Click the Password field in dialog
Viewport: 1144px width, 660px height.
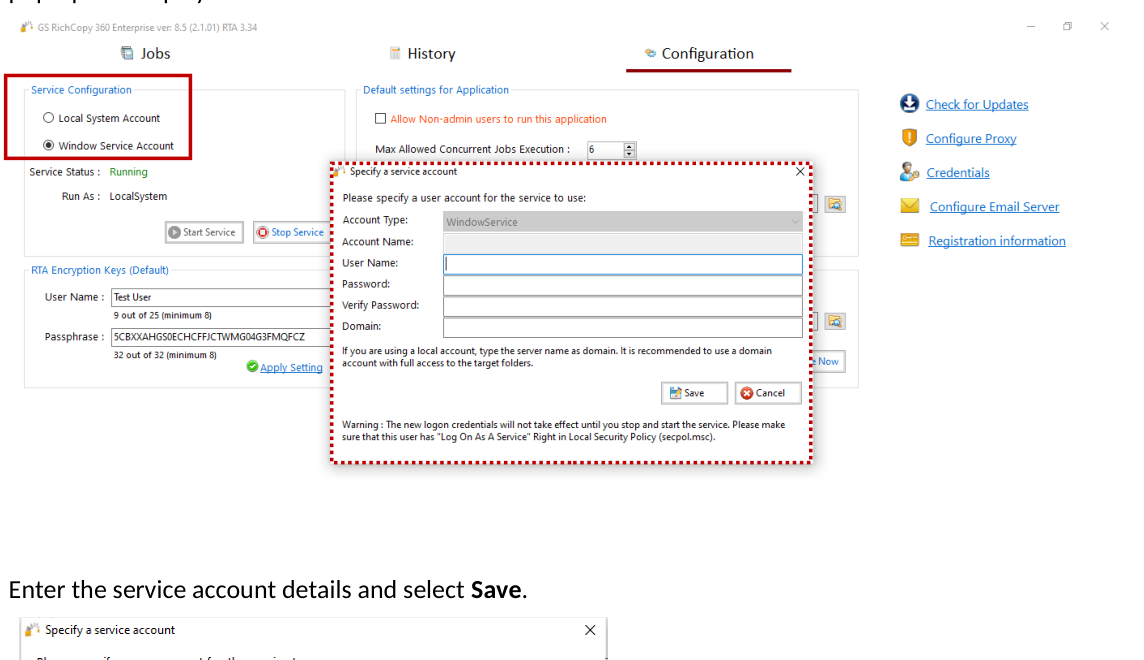[622, 284]
